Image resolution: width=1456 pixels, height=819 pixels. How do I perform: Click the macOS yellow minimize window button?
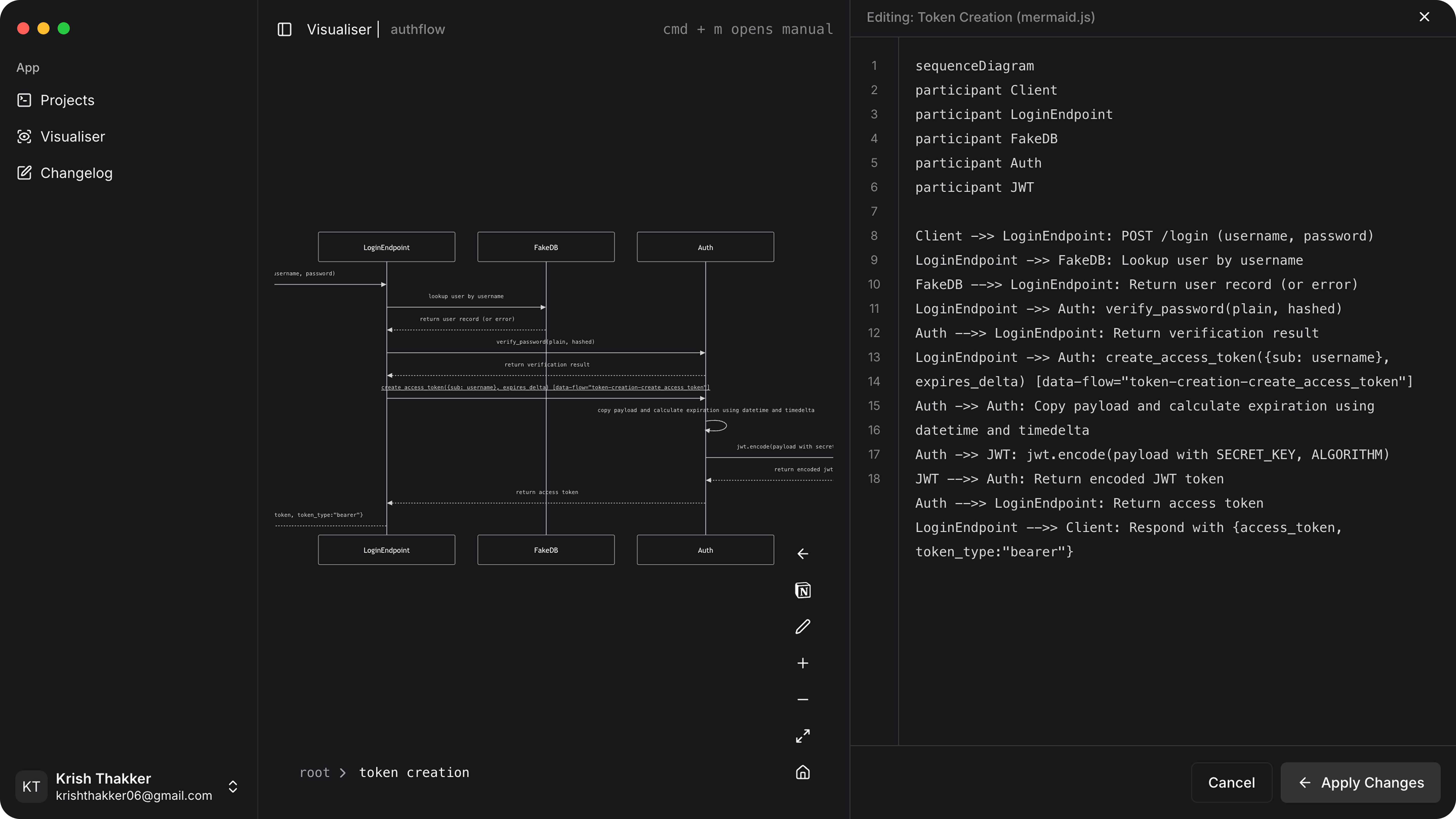point(43,28)
